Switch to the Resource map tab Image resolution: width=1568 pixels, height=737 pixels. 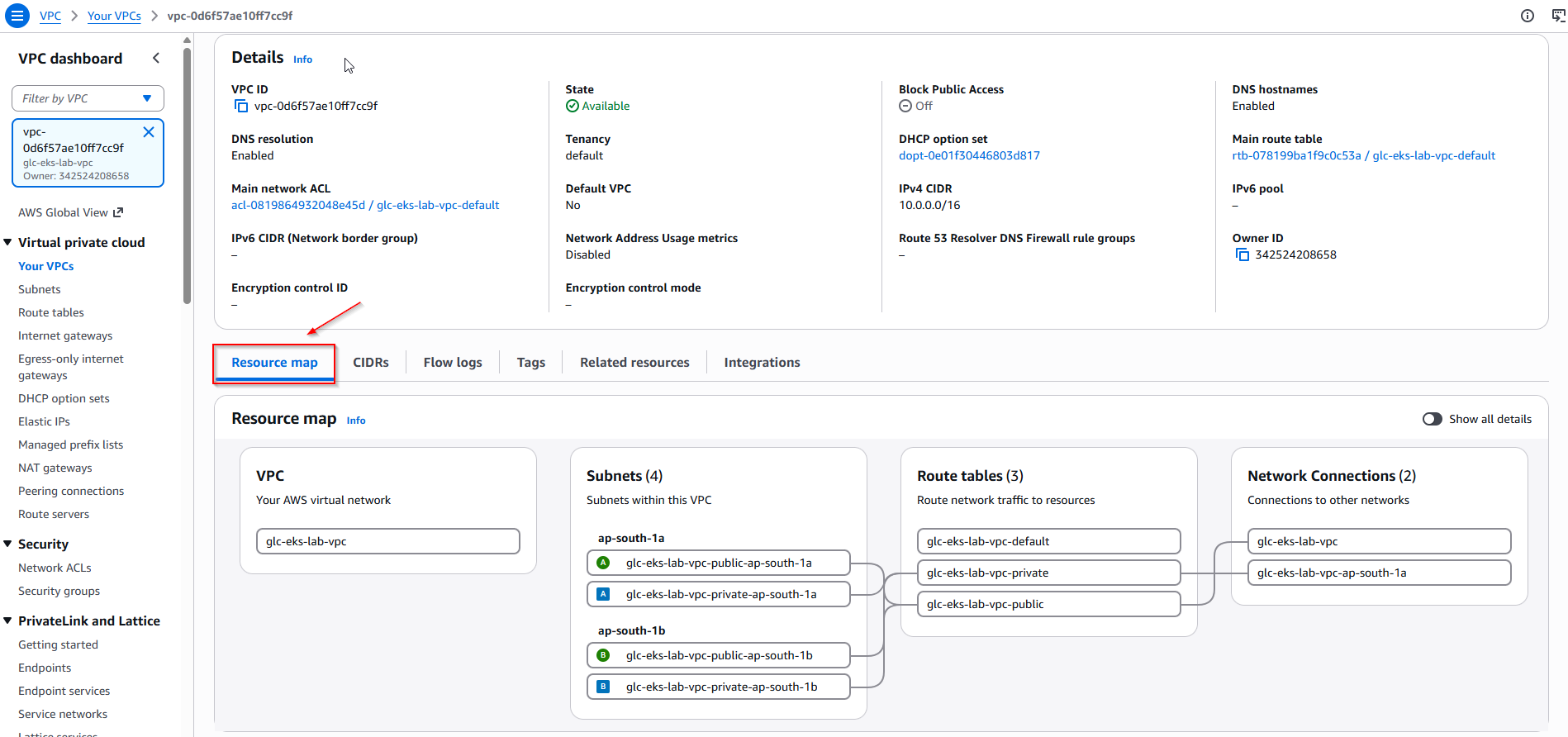(x=274, y=363)
